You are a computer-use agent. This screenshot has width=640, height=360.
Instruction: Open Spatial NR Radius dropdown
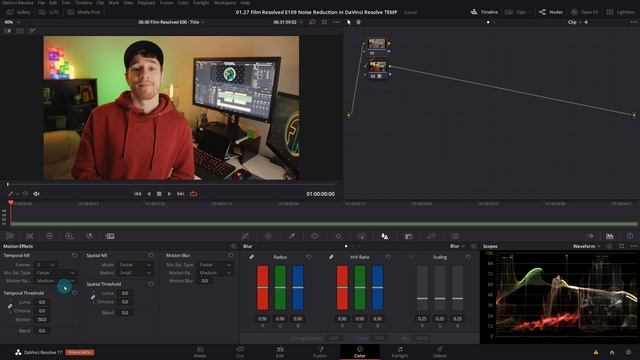(x=135, y=273)
